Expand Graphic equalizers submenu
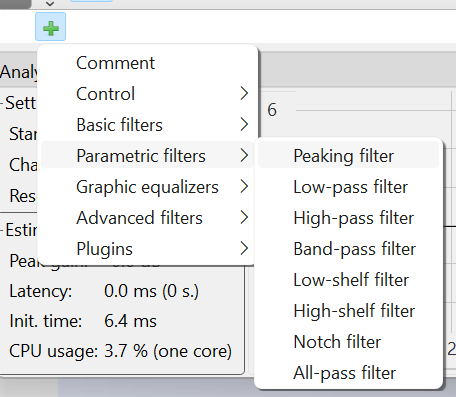 (x=147, y=187)
